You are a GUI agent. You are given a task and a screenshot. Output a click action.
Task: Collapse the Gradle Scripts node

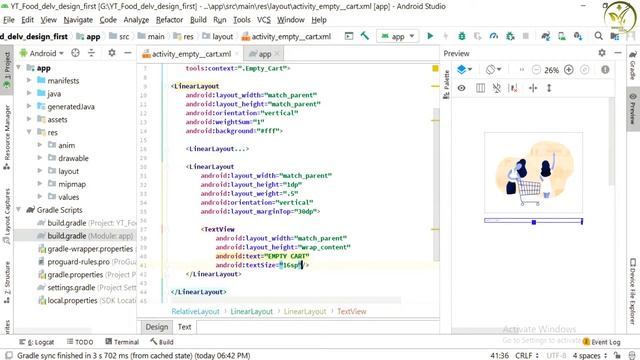[x=18, y=209]
